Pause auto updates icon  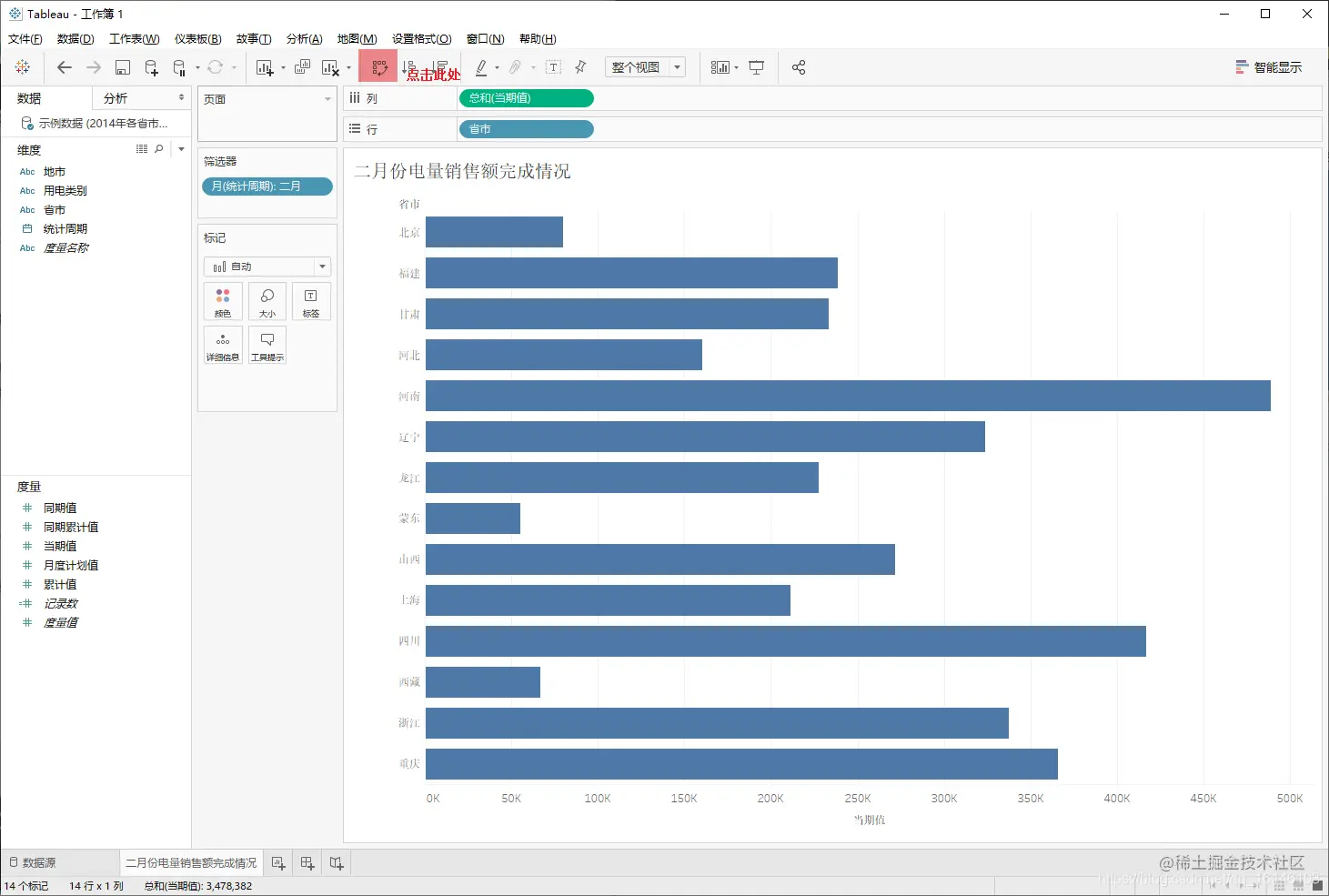point(179,67)
